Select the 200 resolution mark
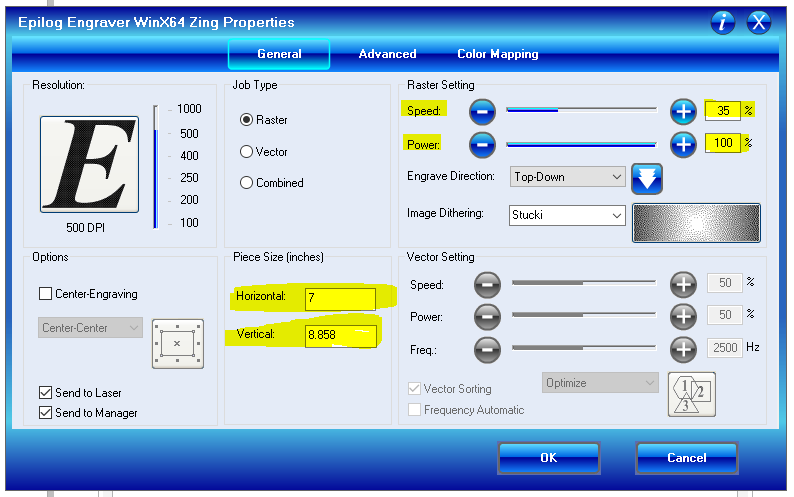Image resolution: width=794 pixels, height=497 pixels. (189, 200)
